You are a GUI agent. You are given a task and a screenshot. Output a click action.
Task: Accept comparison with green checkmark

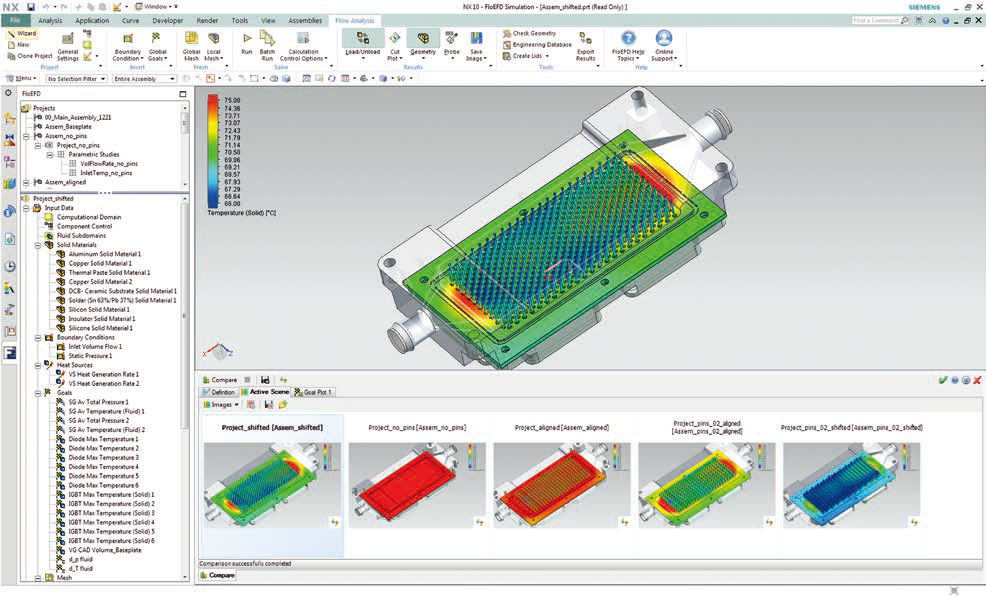[x=942, y=380]
